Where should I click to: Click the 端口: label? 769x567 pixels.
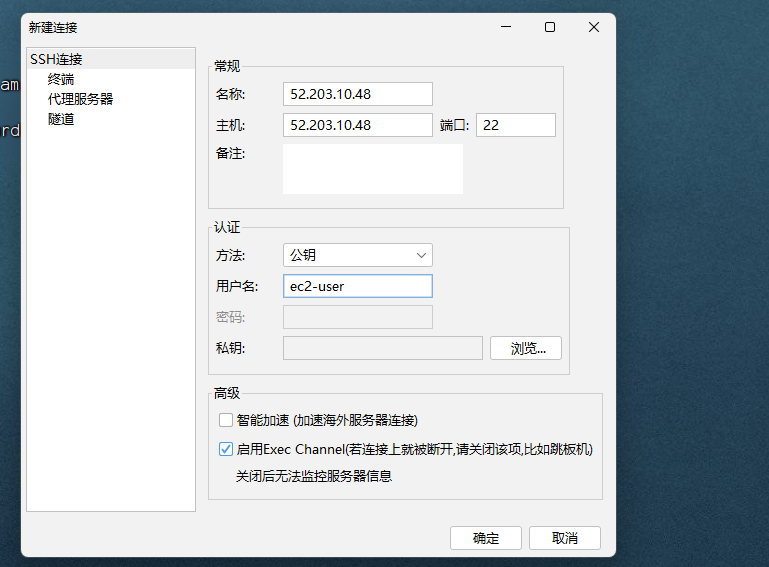(454, 126)
